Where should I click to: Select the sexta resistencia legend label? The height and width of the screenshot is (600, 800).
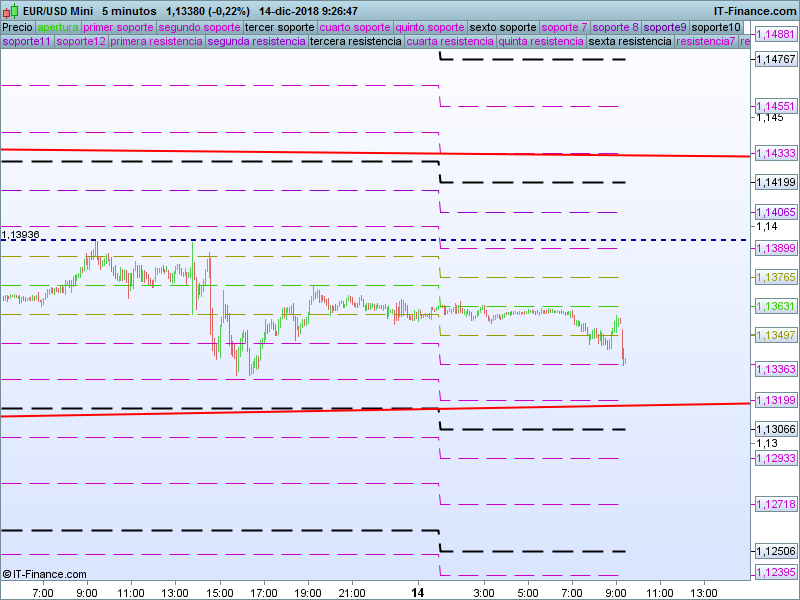point(630,42)
